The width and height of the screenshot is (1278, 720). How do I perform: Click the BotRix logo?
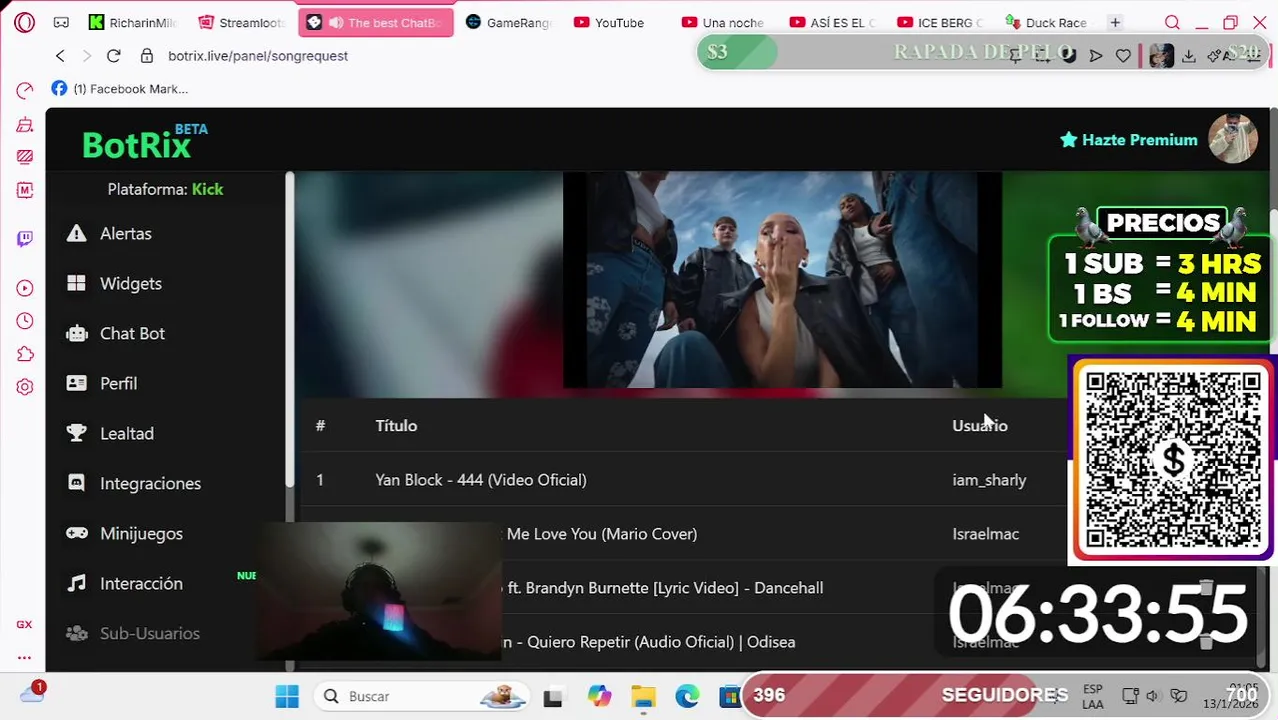[144, 143]
